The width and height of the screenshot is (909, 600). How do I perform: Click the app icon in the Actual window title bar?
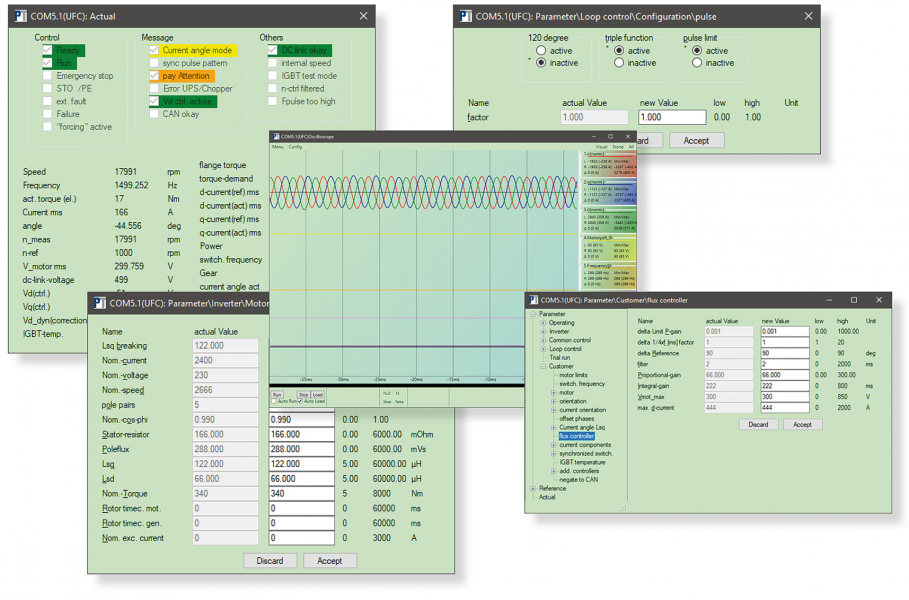[20, 16]
